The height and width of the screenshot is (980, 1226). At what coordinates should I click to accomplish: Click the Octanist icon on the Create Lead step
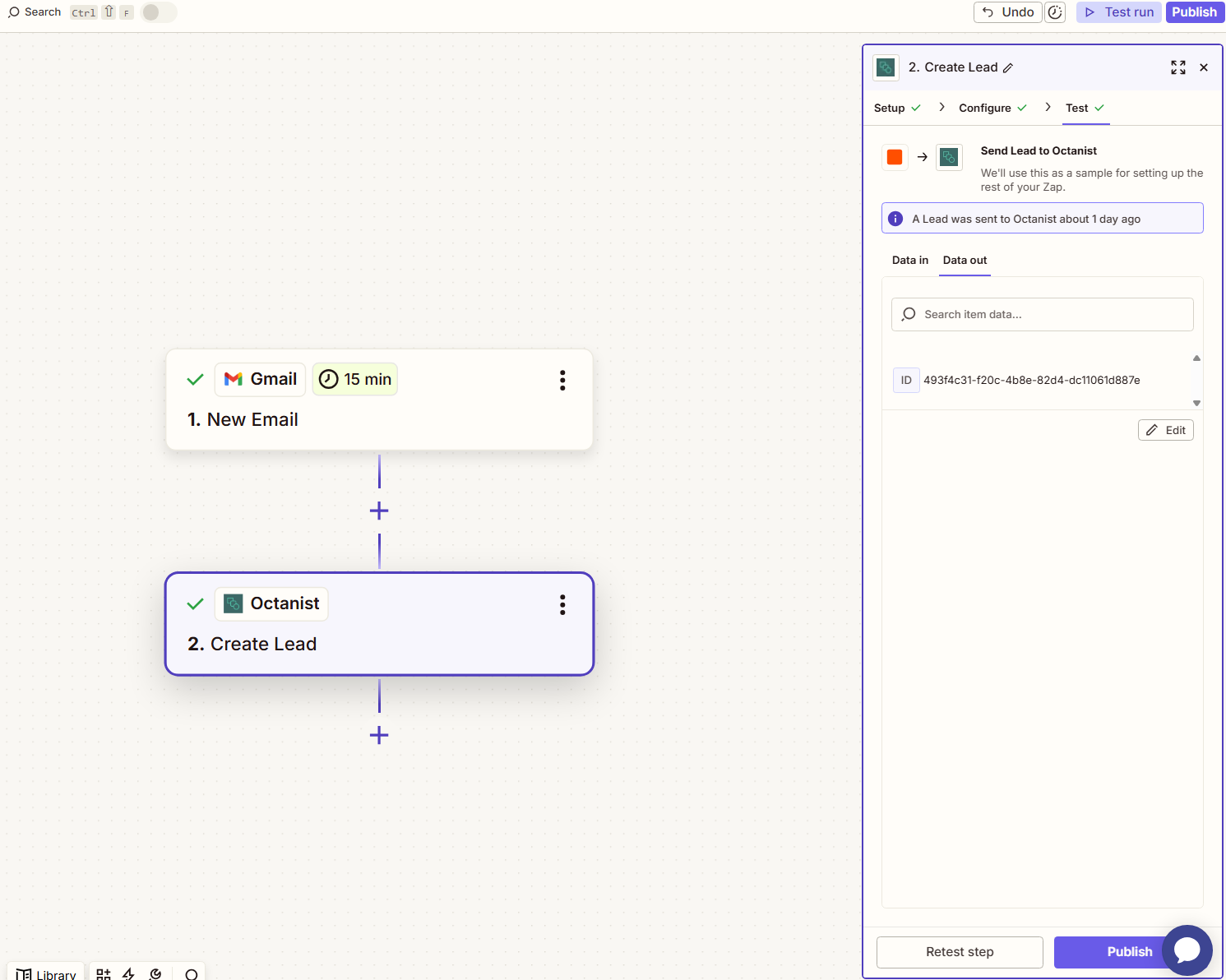pyautogui.click(x=233, y=603)
